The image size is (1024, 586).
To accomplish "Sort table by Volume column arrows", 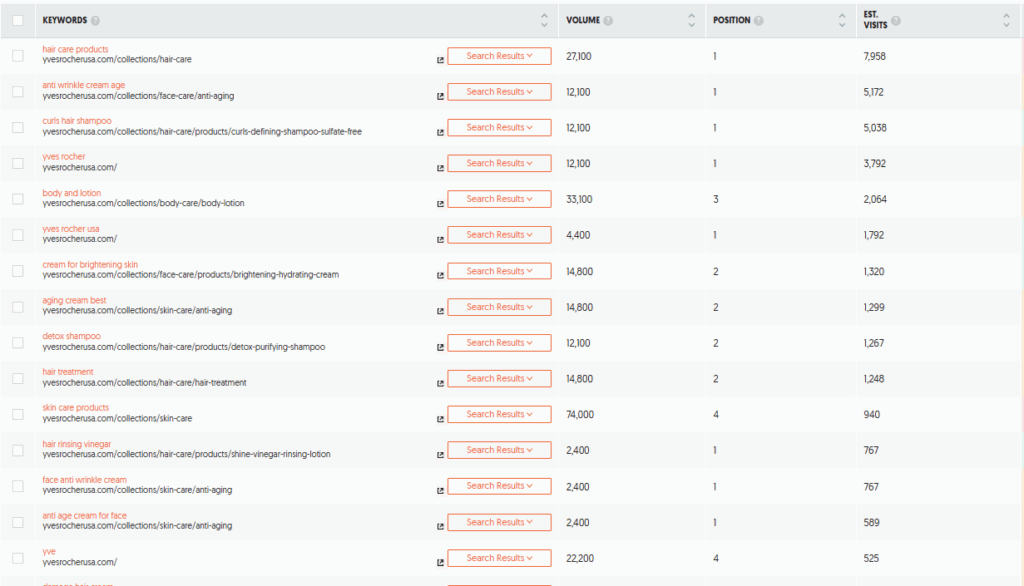I will (x=692, y=20).
